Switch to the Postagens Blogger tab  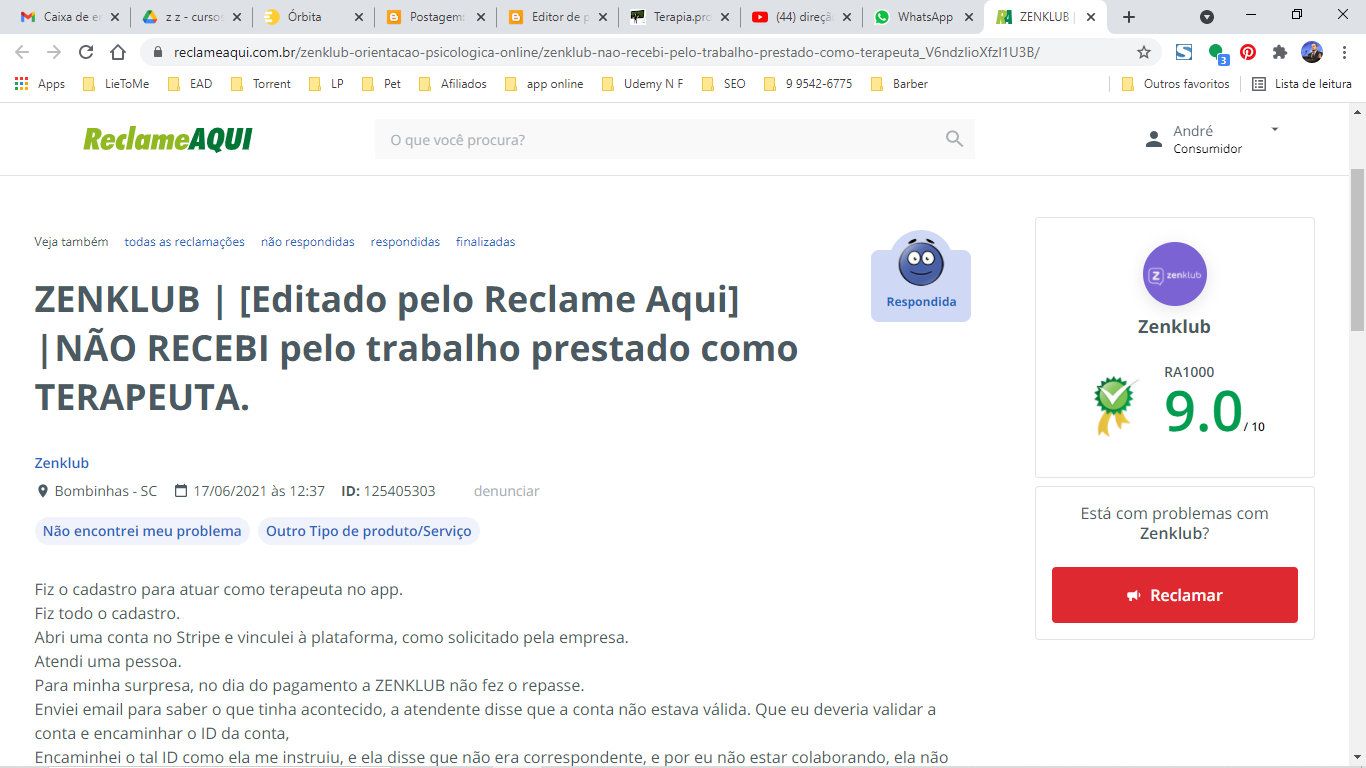click(x=434, y=17)
